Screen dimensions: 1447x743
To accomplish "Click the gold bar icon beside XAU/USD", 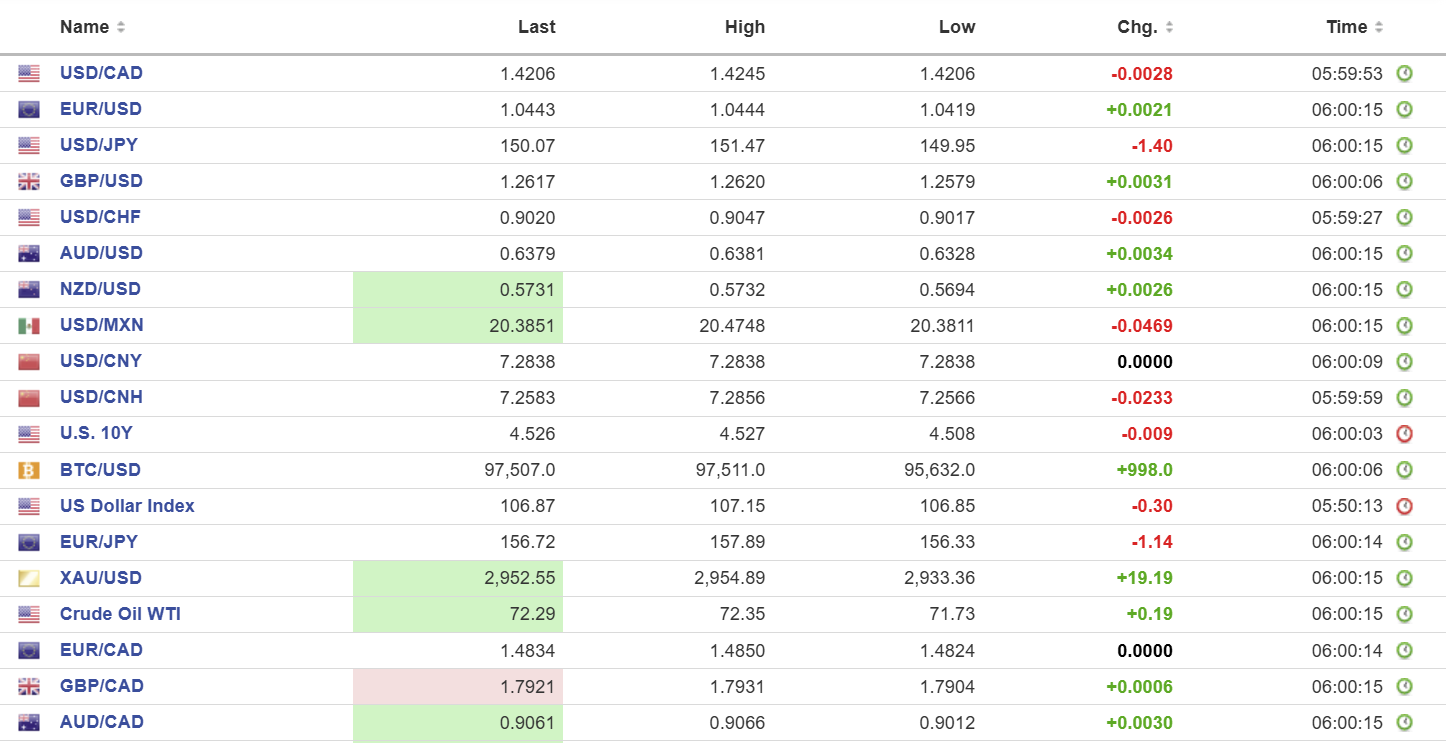I will click(x=29, y=578).
